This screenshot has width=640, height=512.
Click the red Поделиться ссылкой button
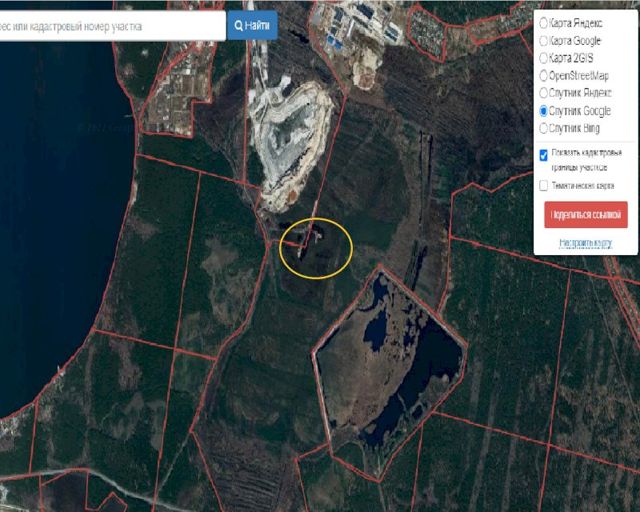coord(586,215)
